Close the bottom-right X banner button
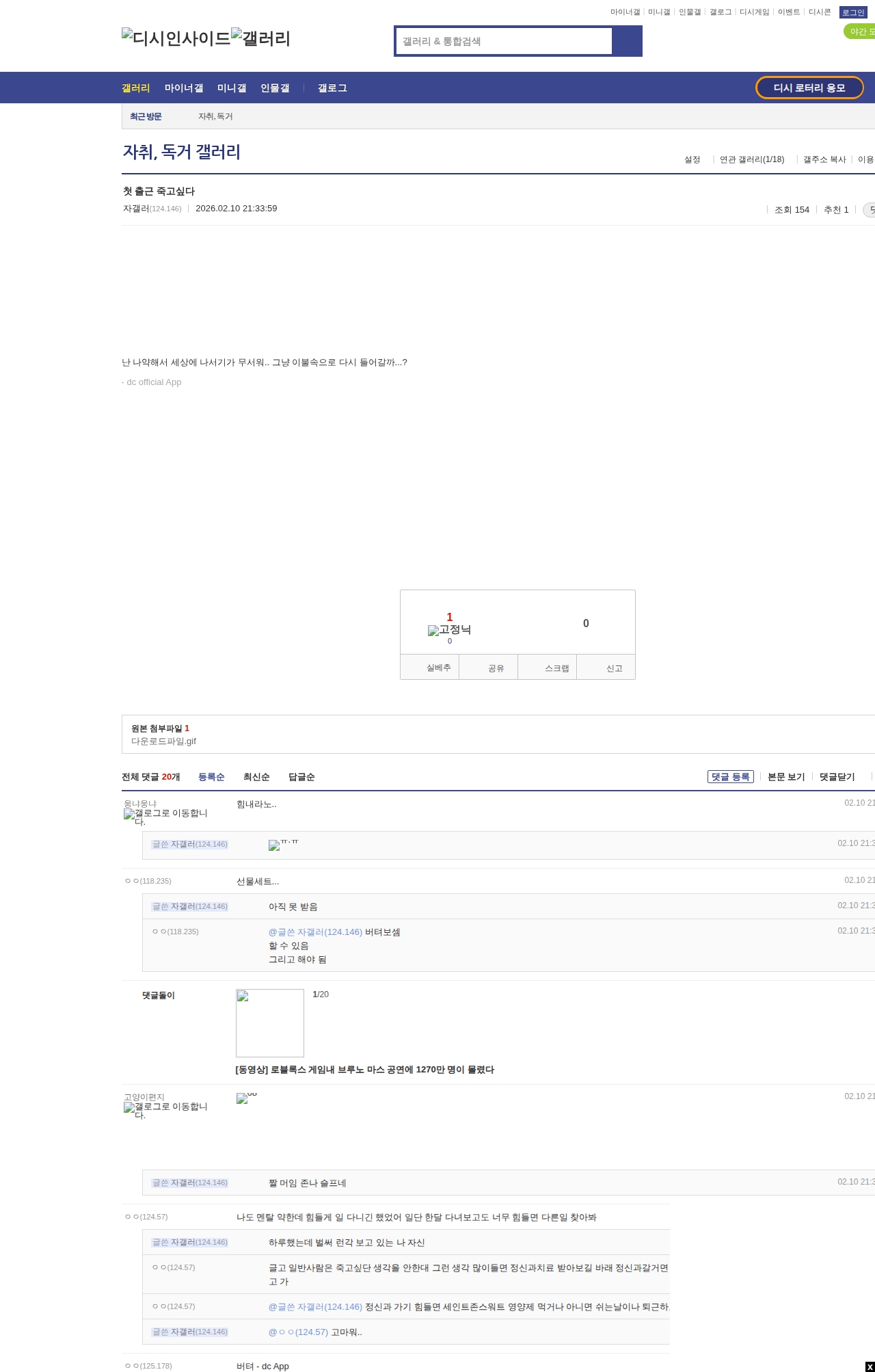The height and width of the screenshot is (1372, 875). [x=870, y=1367]
